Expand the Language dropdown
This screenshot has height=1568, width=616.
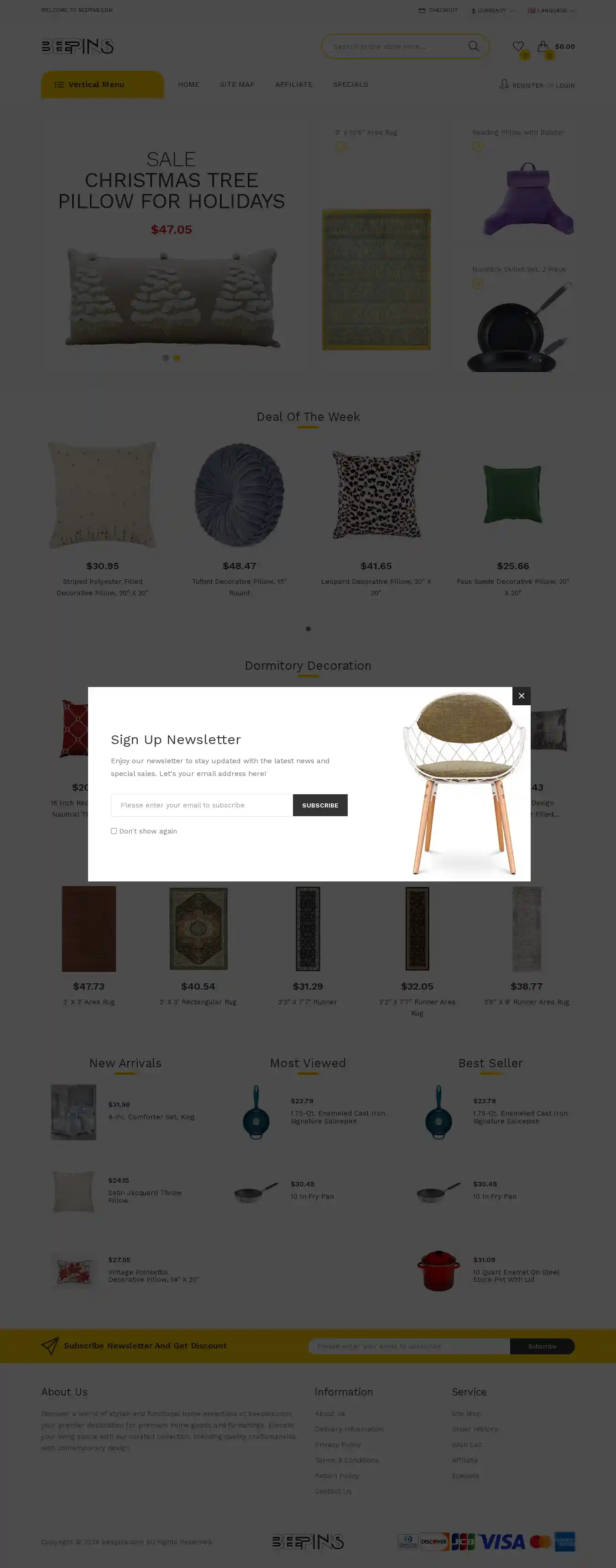[x=551, y=10]
